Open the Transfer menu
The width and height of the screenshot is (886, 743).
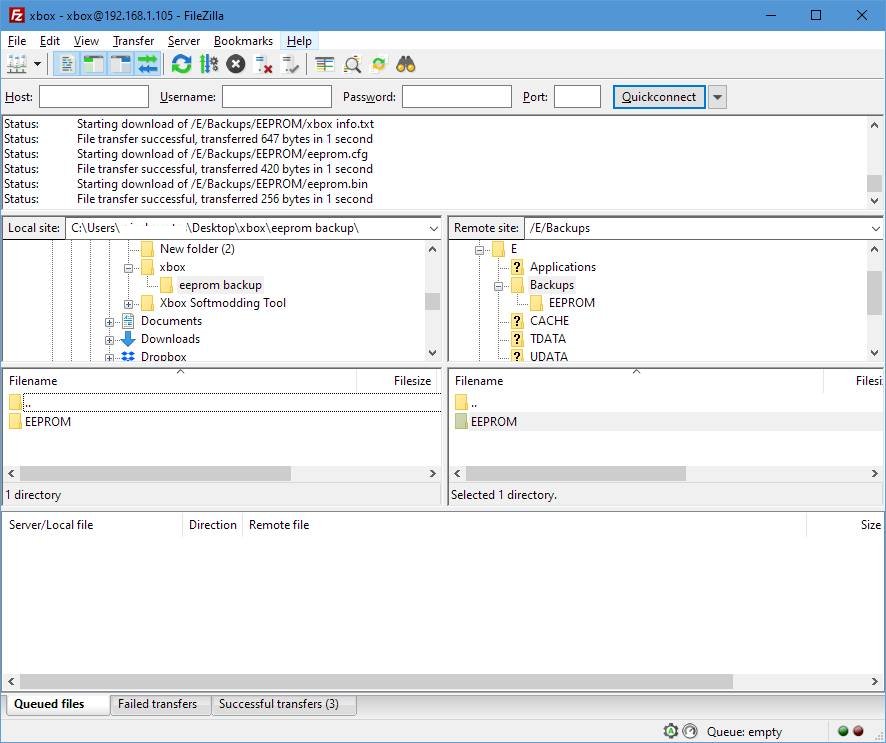click(x=133, y=41)
